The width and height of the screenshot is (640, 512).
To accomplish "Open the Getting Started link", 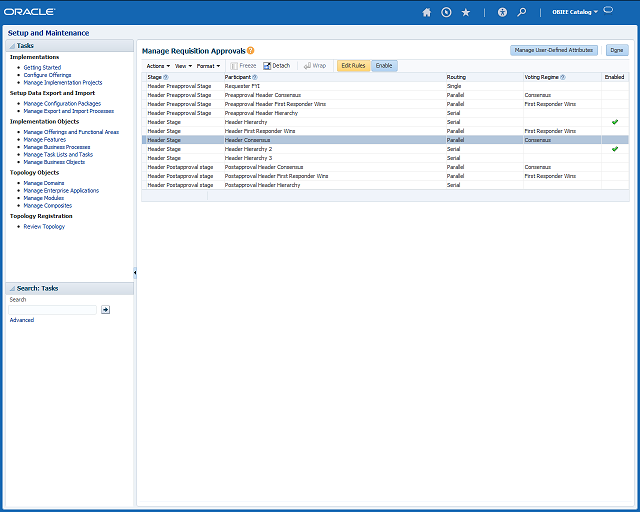I will click(42, 68).
